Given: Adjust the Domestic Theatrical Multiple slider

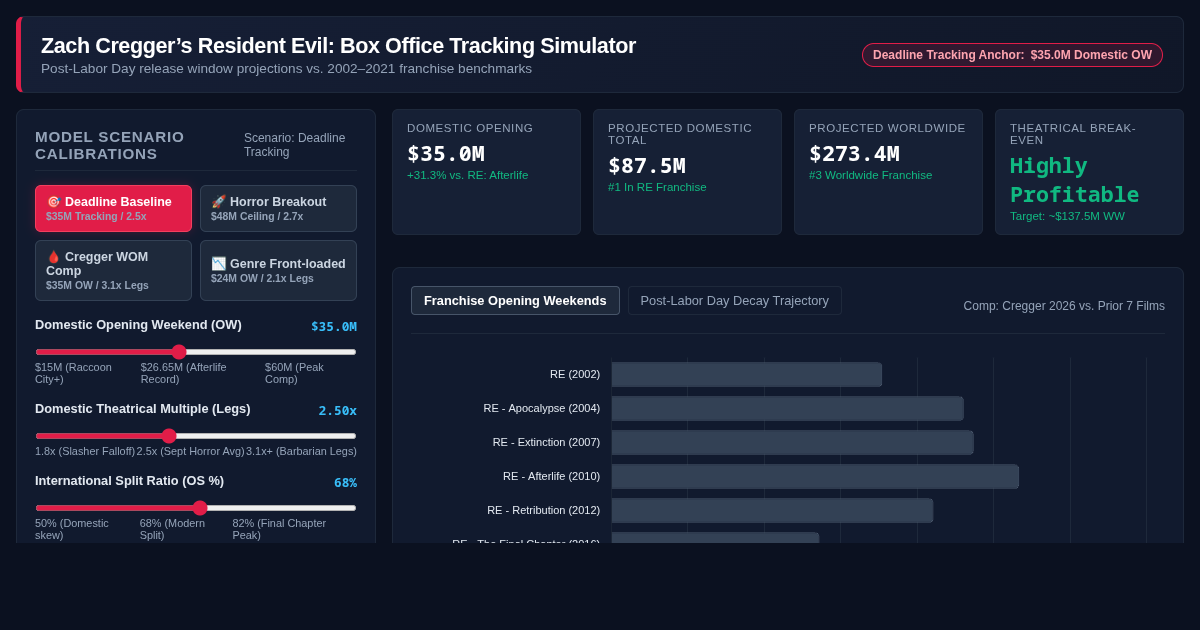Looking at the screenshot, I should [x=196, y=436].
